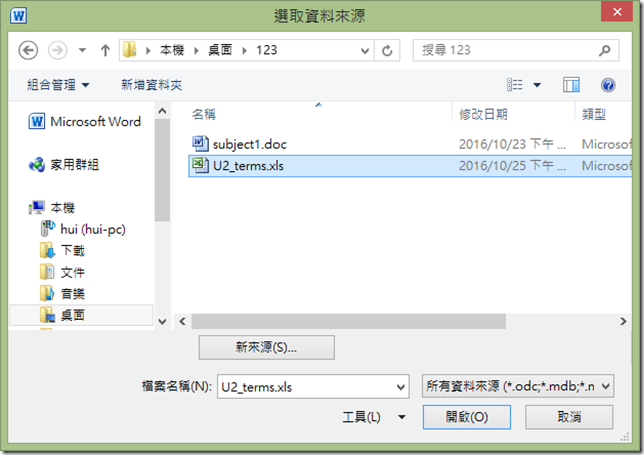Expand the address bar path dropdown
Screen dimensions: 644x455
coord(365,51)
